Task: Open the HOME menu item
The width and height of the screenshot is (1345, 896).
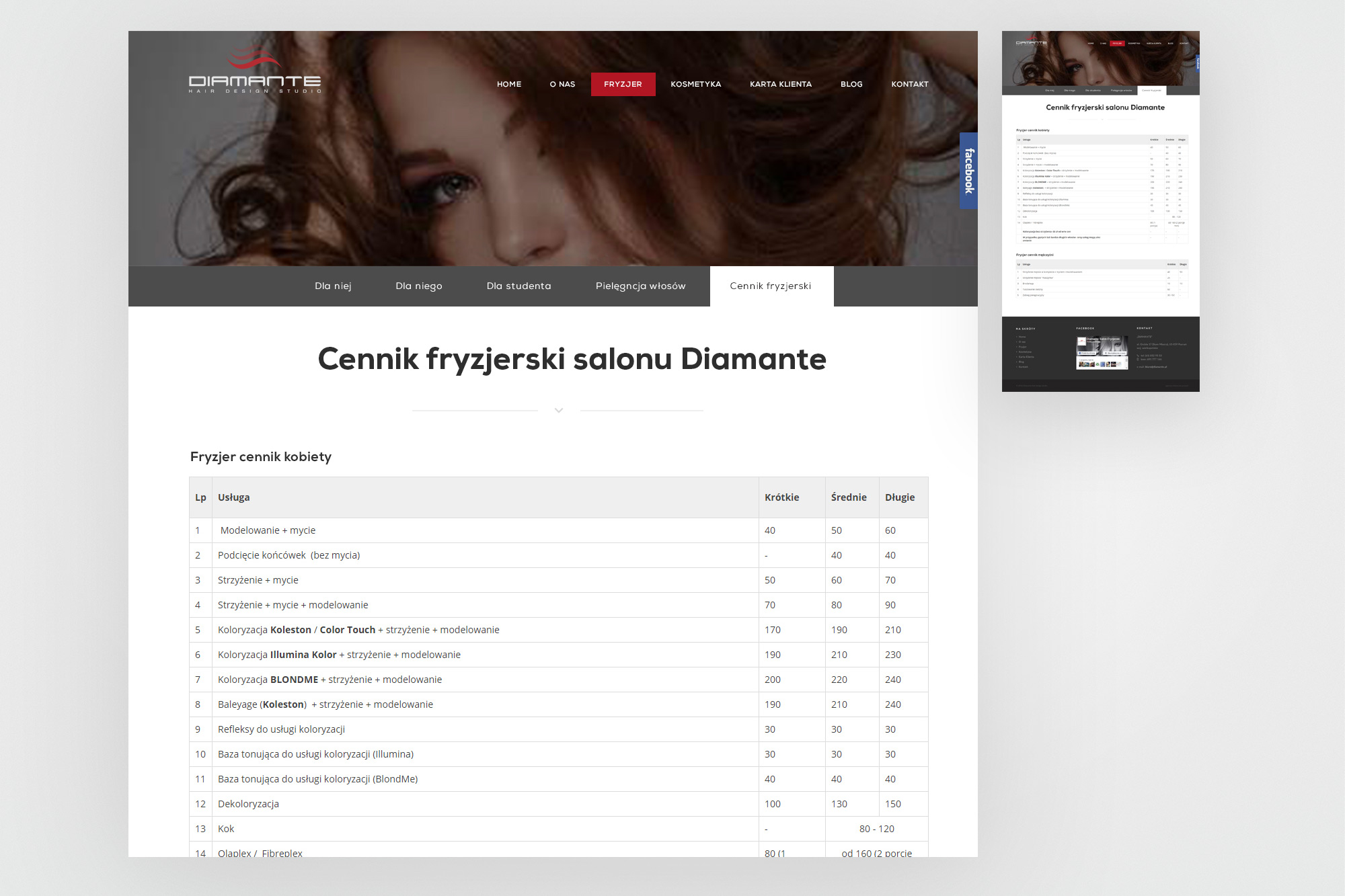Action: [x=509, y=84]
